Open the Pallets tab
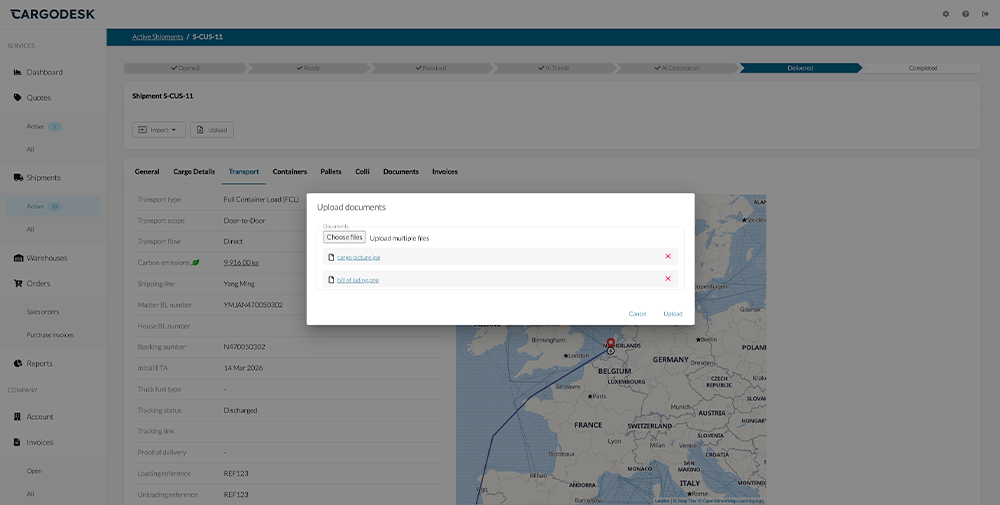Screen dimensions: 1000x505 (x=331, y=172)
